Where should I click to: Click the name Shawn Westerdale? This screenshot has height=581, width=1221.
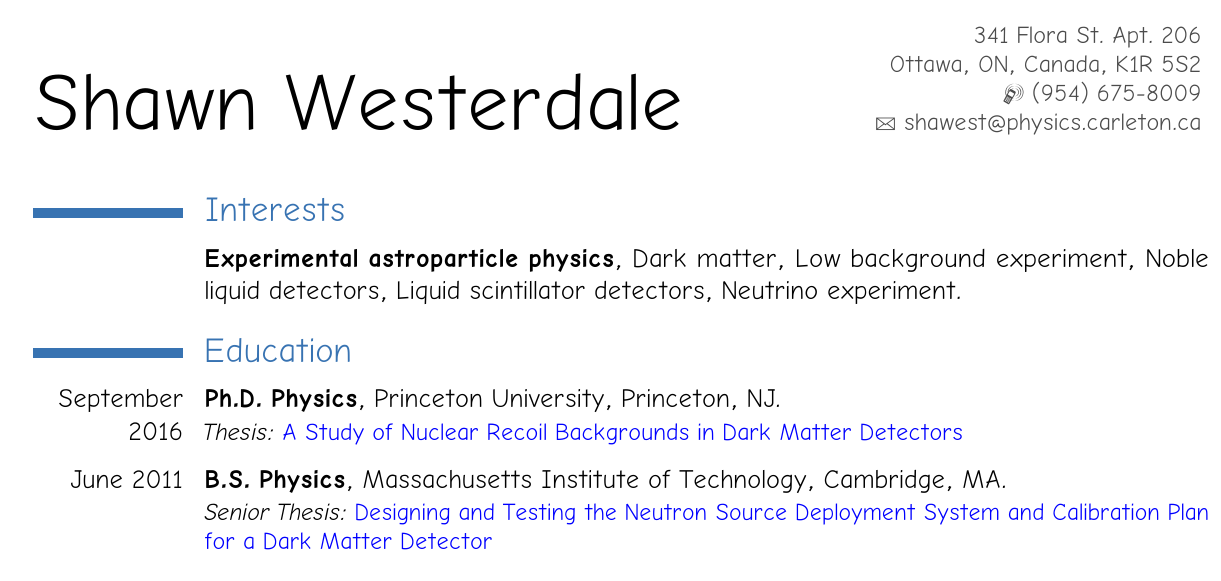358,103
